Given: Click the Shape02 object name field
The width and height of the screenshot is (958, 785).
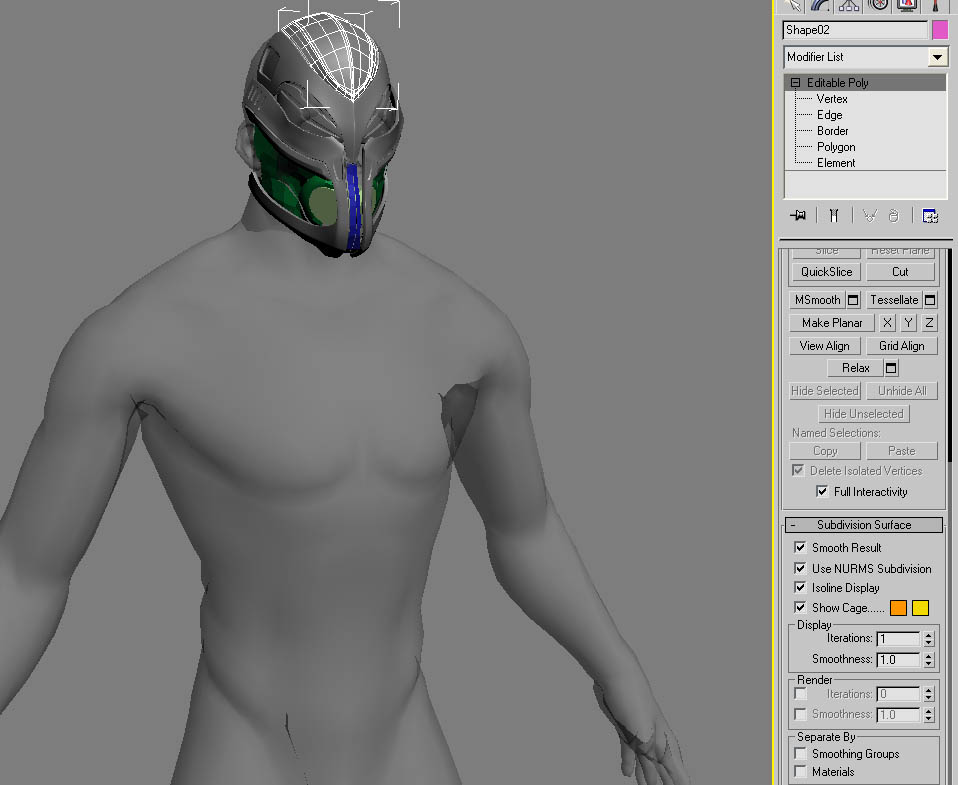Looking at the screenshot, I should tap(855, 30).
